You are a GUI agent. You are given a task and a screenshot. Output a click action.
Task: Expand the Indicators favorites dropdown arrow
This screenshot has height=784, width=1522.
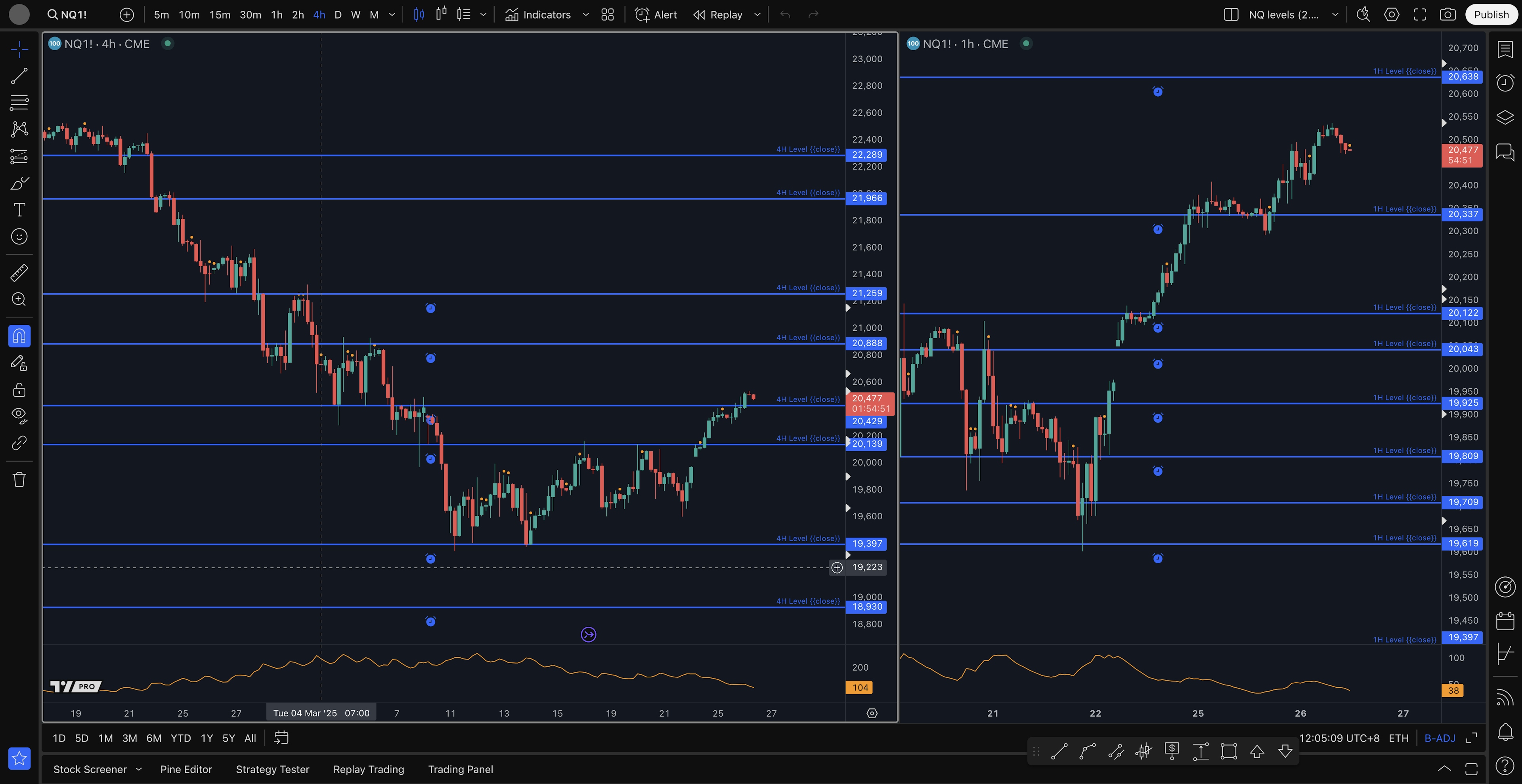pyautogui.click(x=585, y=15)
